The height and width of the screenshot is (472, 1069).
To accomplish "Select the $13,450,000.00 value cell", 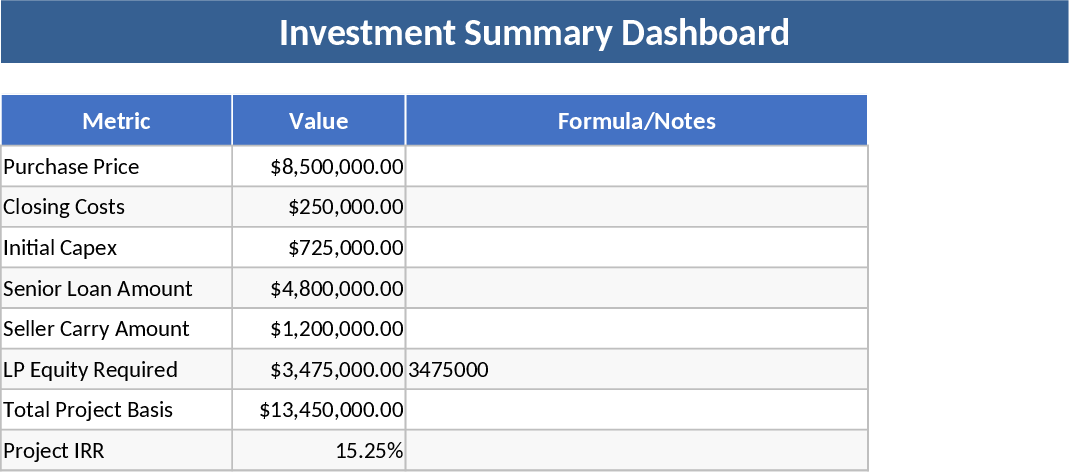I will [x=318, y=410].
